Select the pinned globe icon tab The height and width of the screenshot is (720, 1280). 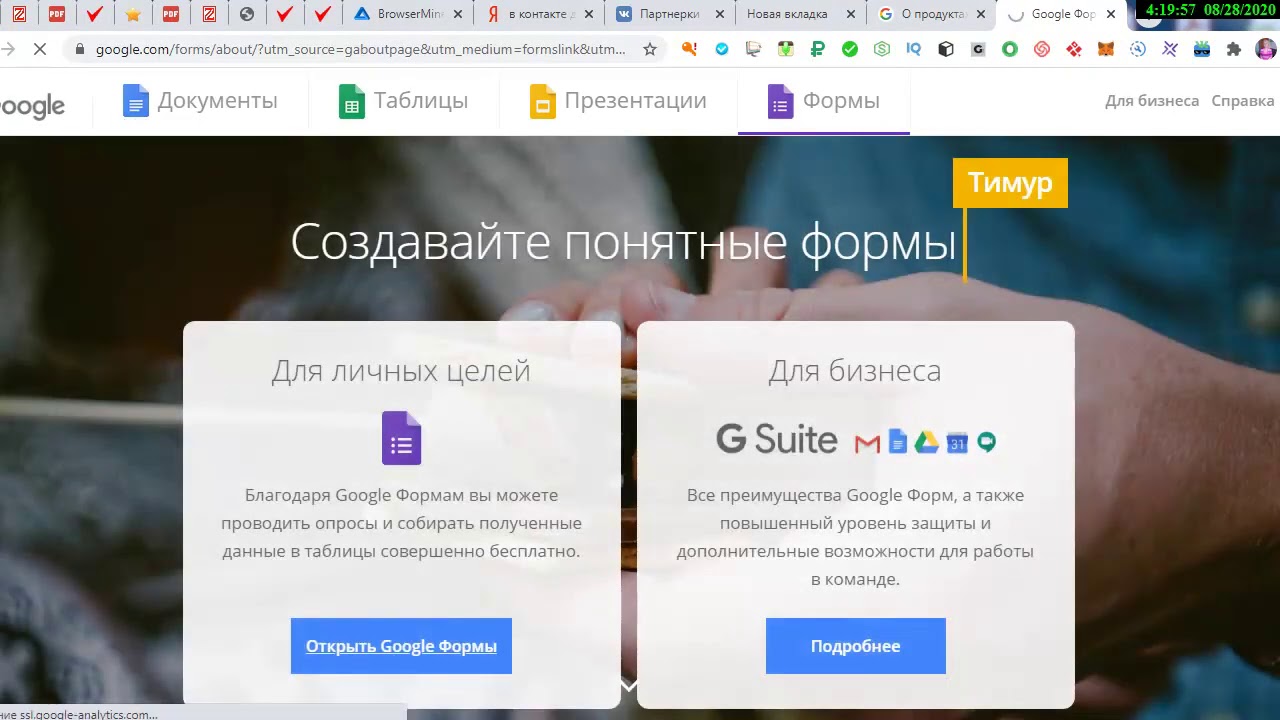(x=247, y=14)
